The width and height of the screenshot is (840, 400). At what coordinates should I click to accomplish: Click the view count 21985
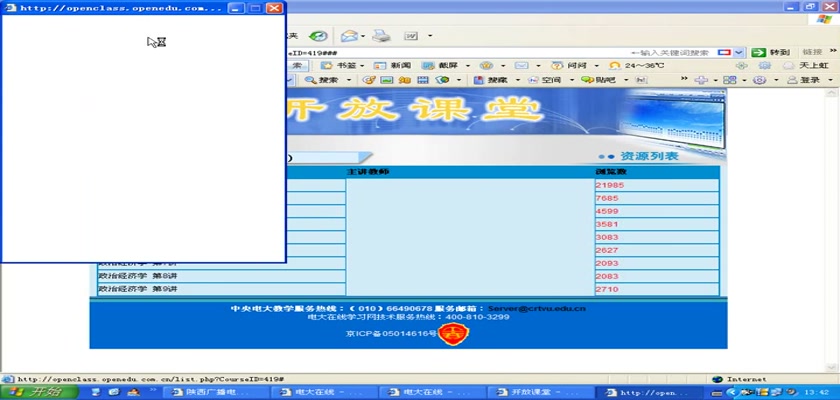(610, 185)
